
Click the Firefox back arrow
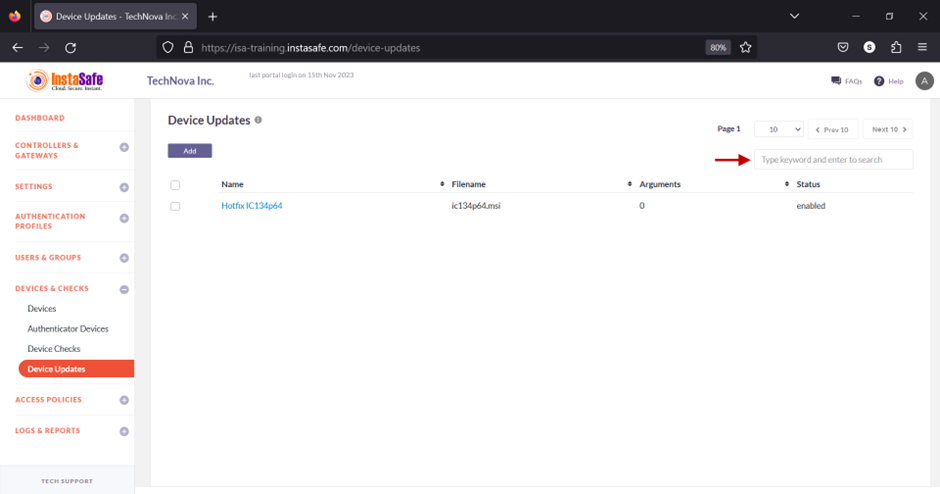[17, 47]
